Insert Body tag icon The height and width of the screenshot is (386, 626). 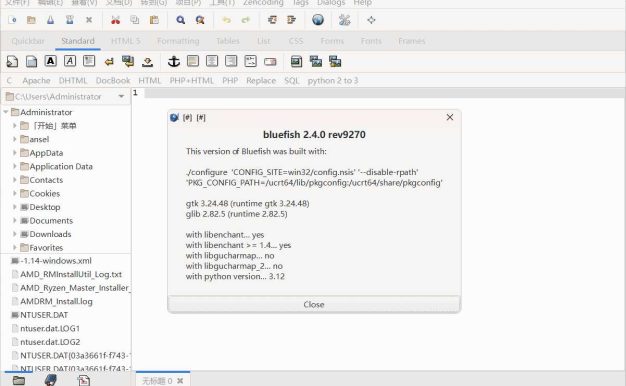(31, 61)
